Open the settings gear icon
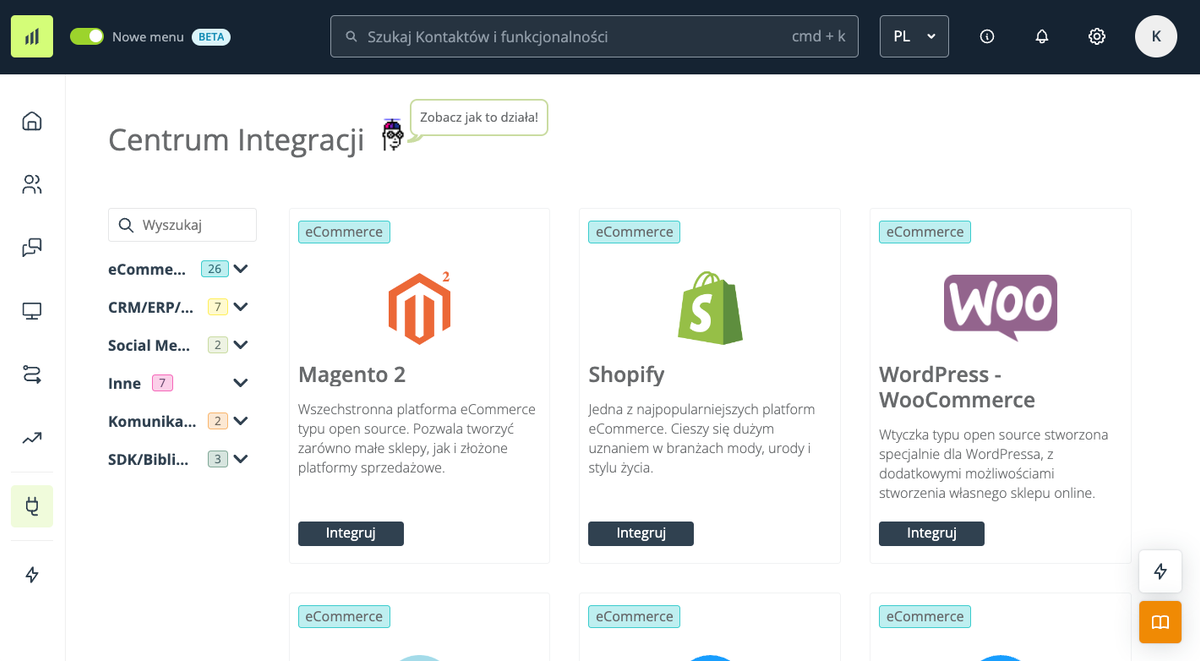This screenshot has height=661, width=1200. [1097, 36]
